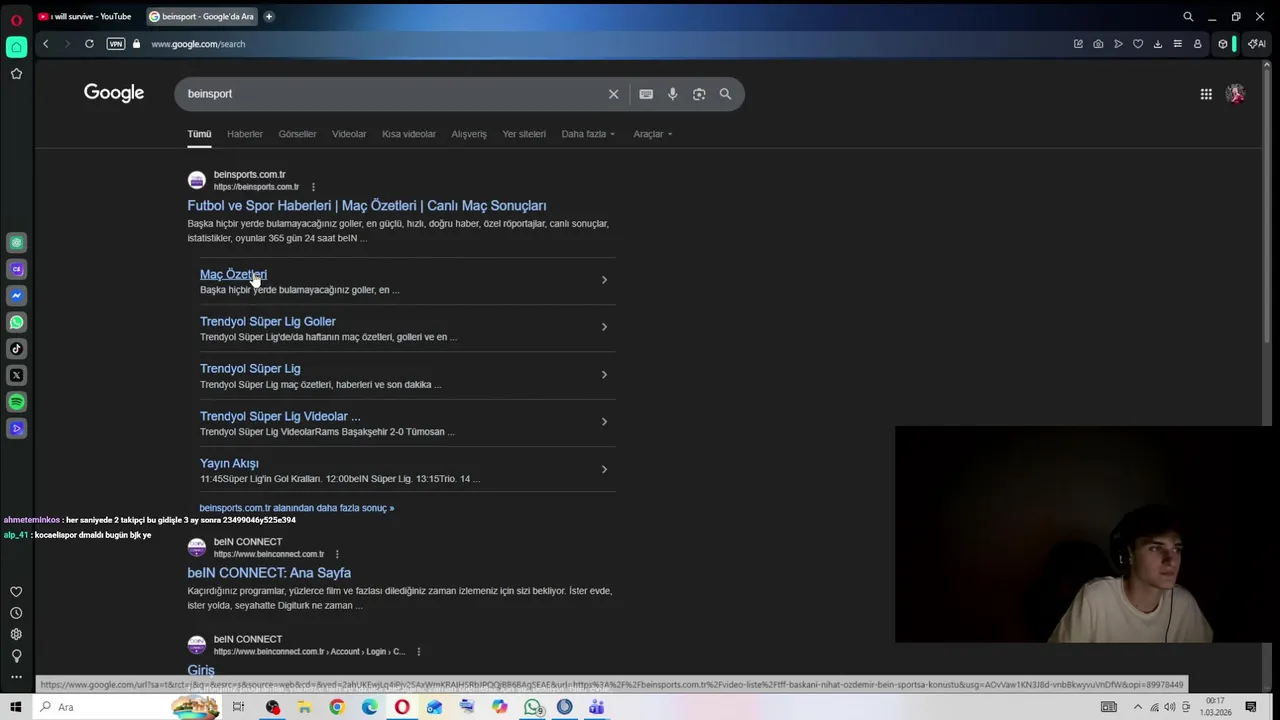Expand Yayın Akışı row chevron
Image resolution: width=1280 pixels, height=720 pixels.
coord(604,469)
